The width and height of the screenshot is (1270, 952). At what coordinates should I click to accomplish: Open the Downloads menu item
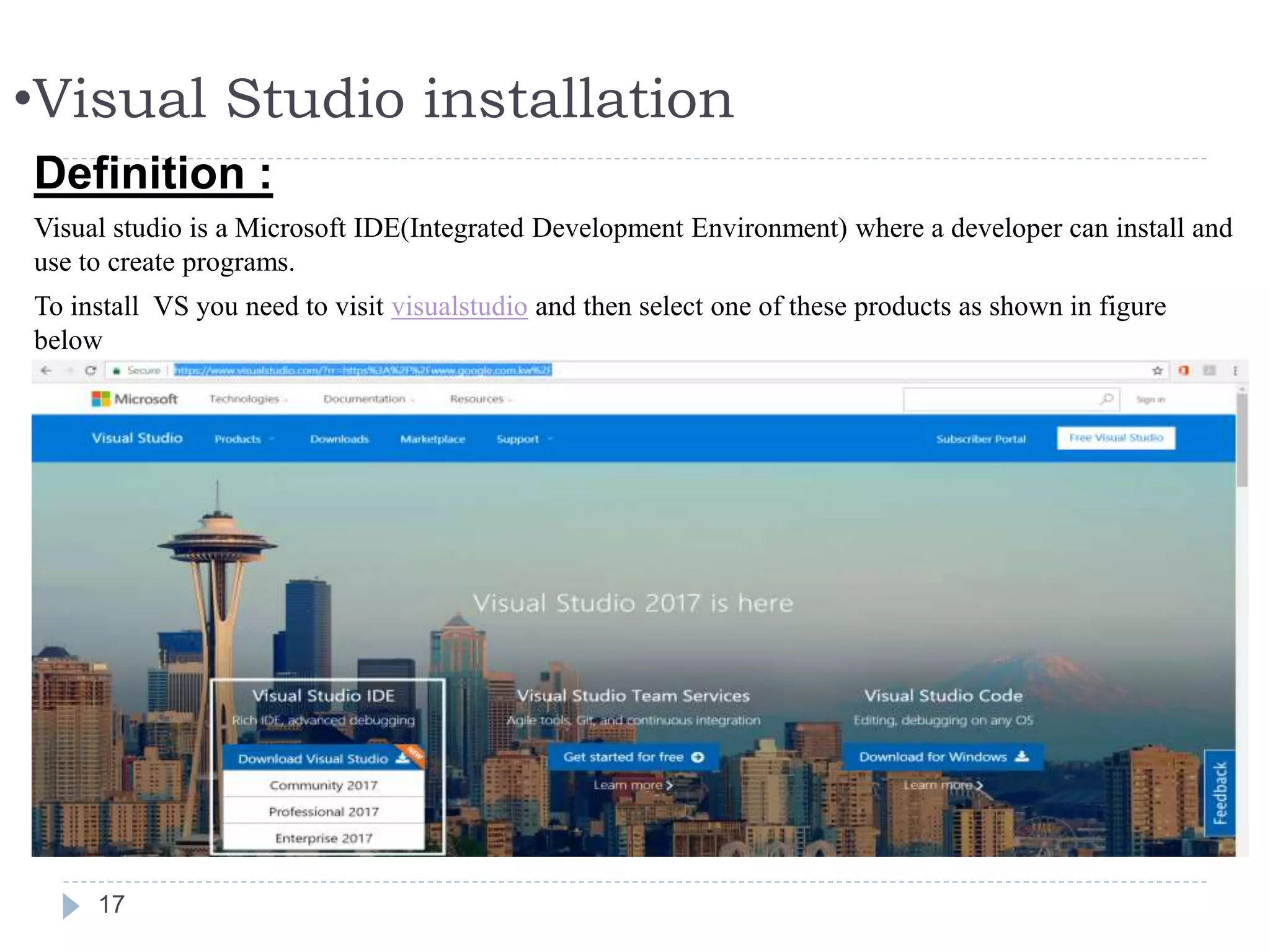tap(339, 439)
